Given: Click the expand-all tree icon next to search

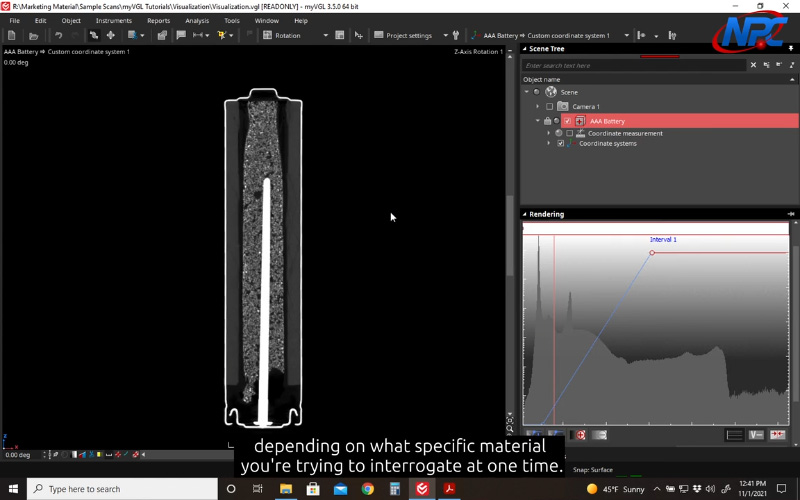Looking at the screenshot, I should click(766, 65).
